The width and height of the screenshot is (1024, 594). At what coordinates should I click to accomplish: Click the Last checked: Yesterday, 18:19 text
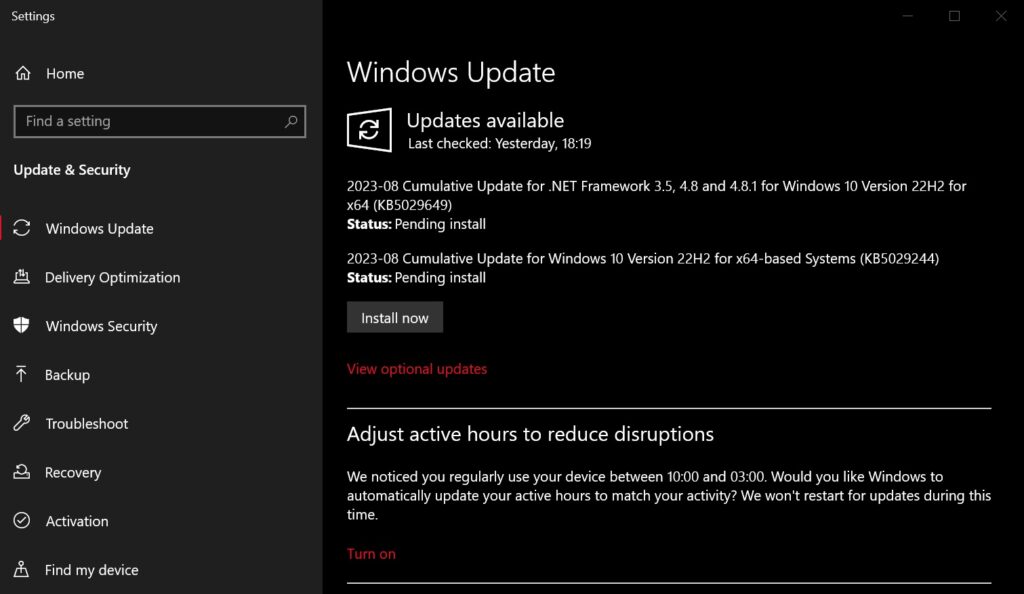500,144
